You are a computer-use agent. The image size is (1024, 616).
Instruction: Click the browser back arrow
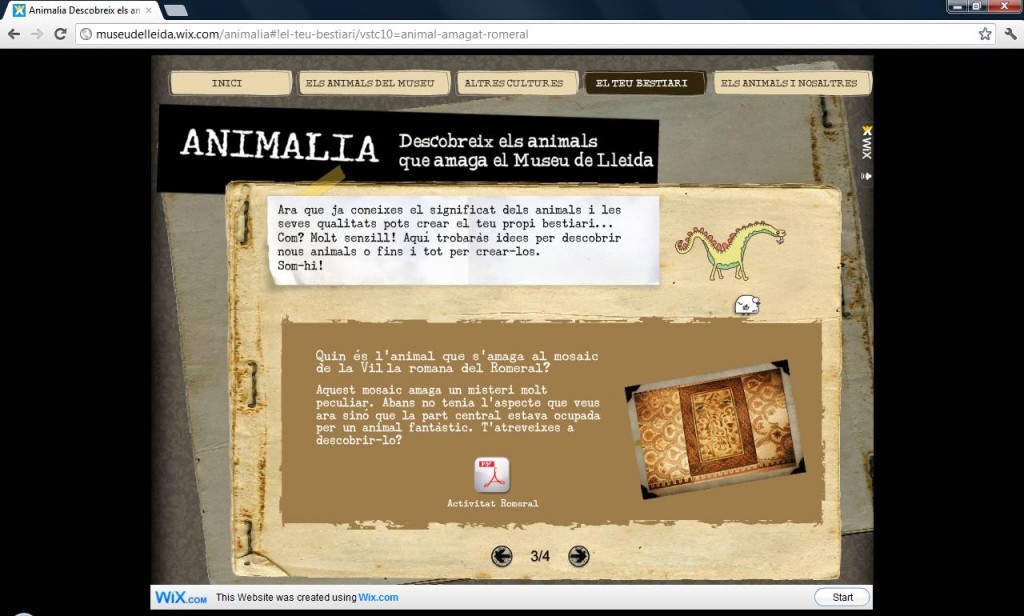[14, 34]
